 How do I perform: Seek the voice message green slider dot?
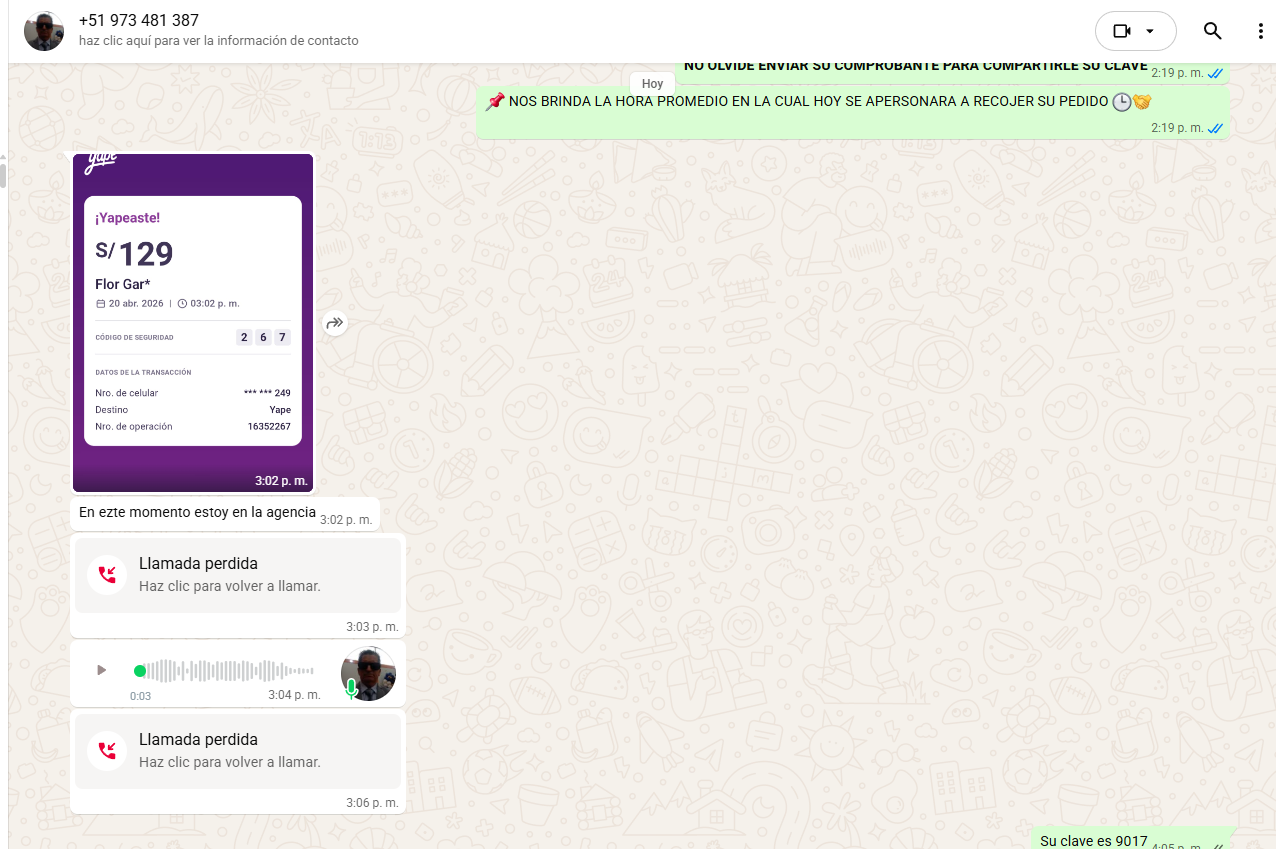click(x=140, y=671)
